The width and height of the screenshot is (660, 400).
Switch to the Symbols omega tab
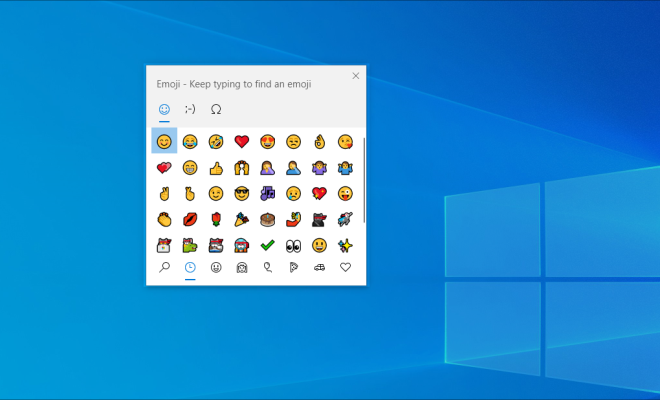coord(216,109)
